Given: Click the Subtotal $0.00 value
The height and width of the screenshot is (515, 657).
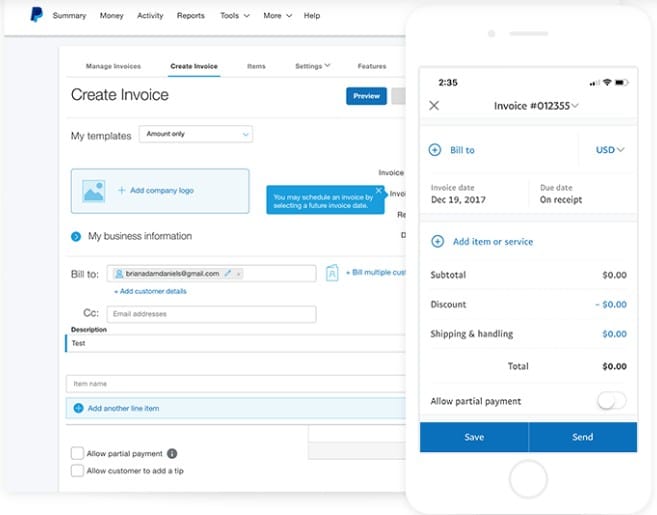Looking at the screenshot, I should pos(615,275).
